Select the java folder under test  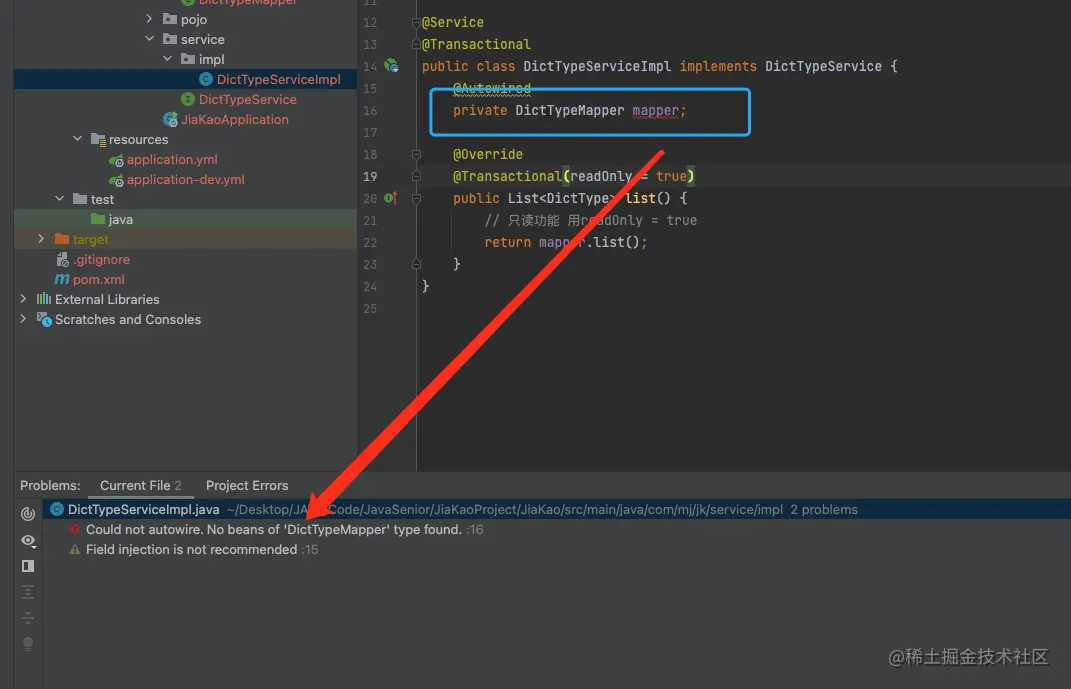(x=120, y=219)
